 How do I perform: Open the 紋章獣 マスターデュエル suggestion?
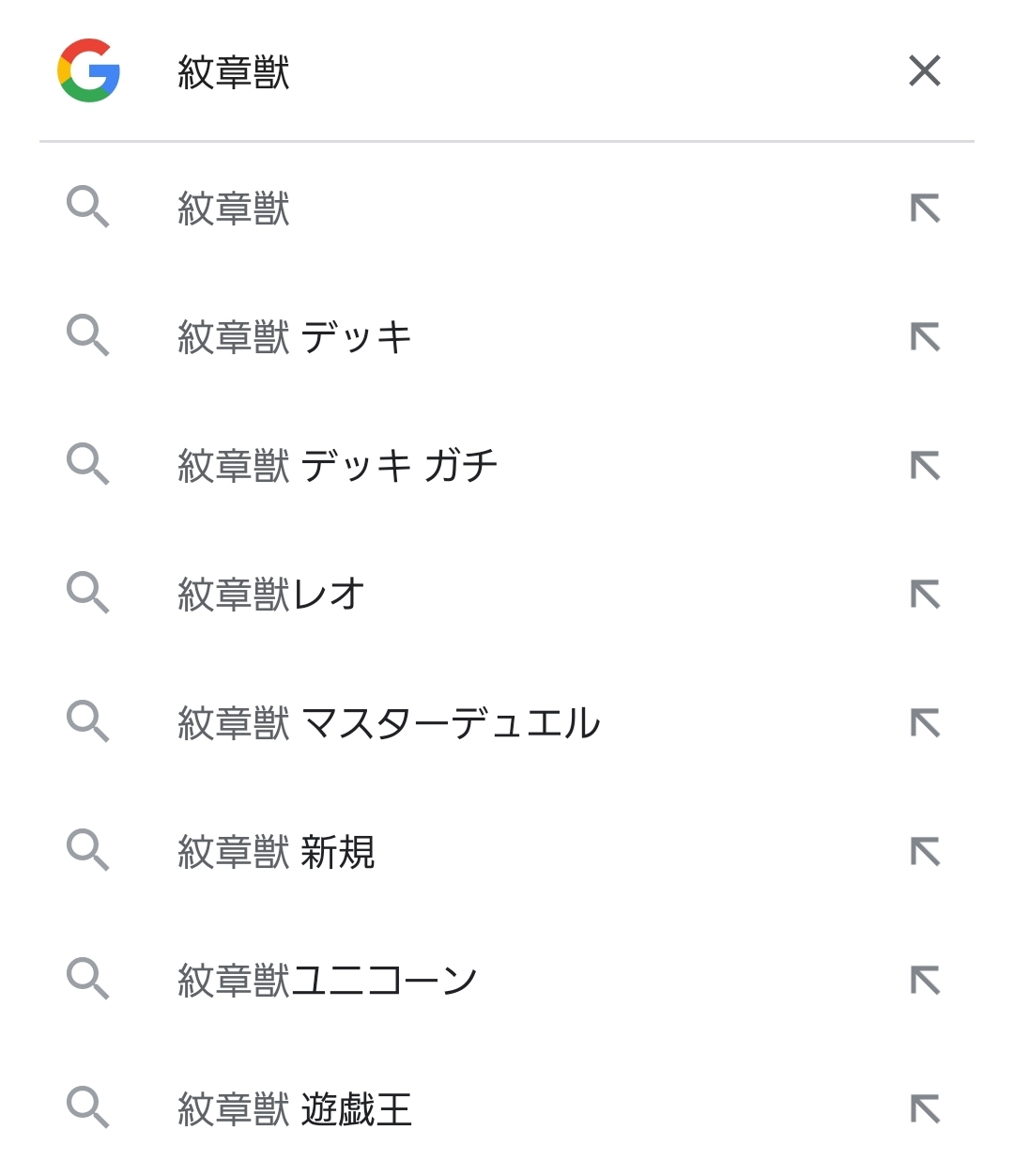[389, 723]
